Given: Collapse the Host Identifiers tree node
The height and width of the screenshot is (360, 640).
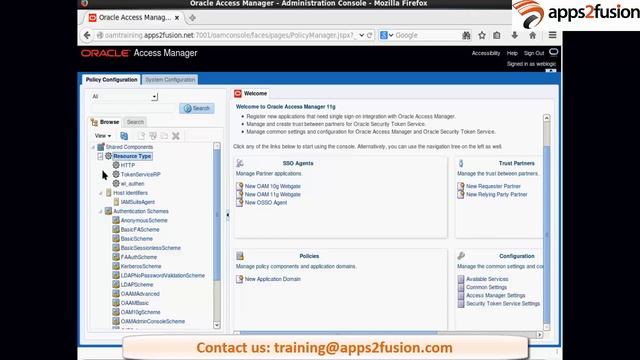Looking at the screenshot, I should pyautogui.click(x=101, y=193).
